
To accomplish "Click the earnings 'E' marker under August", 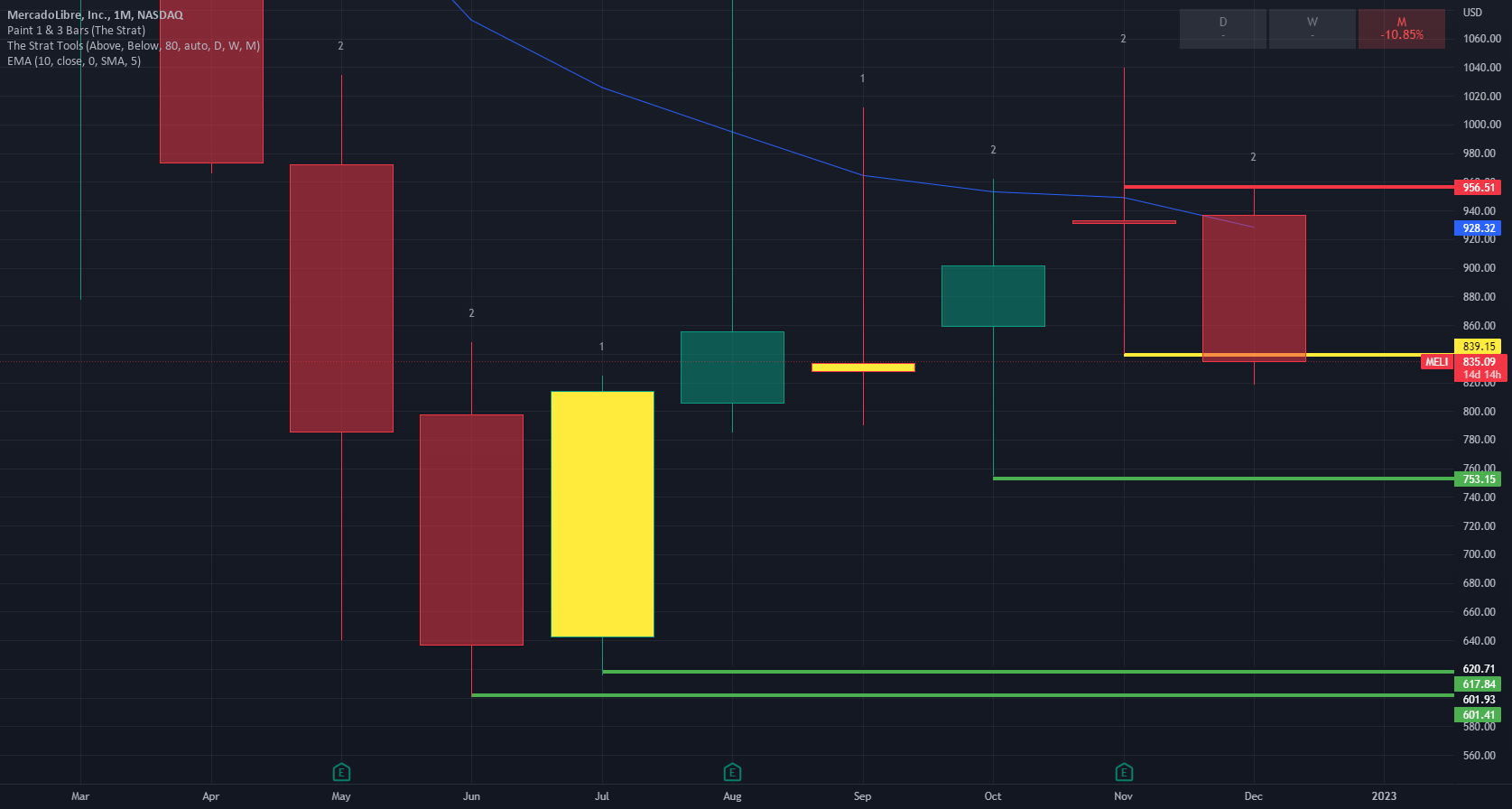I will click(732, 772).
